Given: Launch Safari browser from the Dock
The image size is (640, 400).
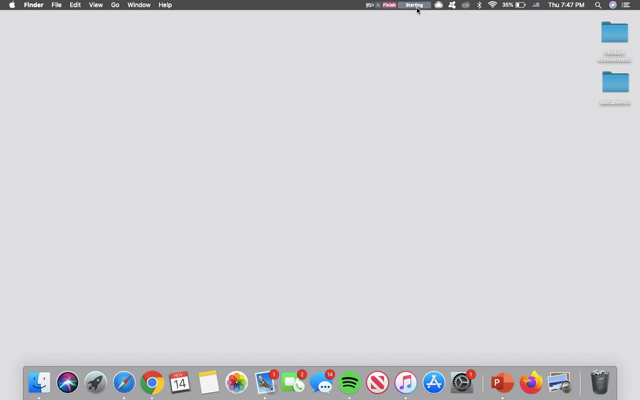Looking at the screenshot, I should pyautogui.click(x=124, y=382).
